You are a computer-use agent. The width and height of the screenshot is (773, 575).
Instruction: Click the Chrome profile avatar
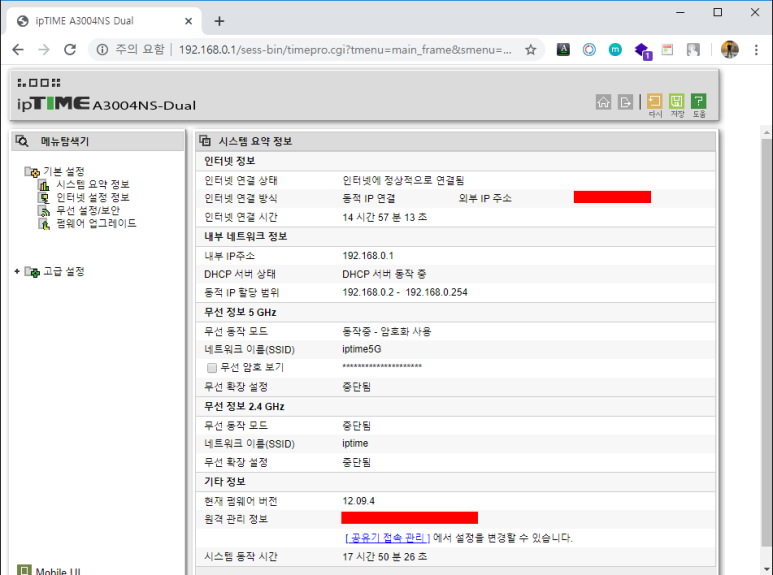(x=730, y=49)
